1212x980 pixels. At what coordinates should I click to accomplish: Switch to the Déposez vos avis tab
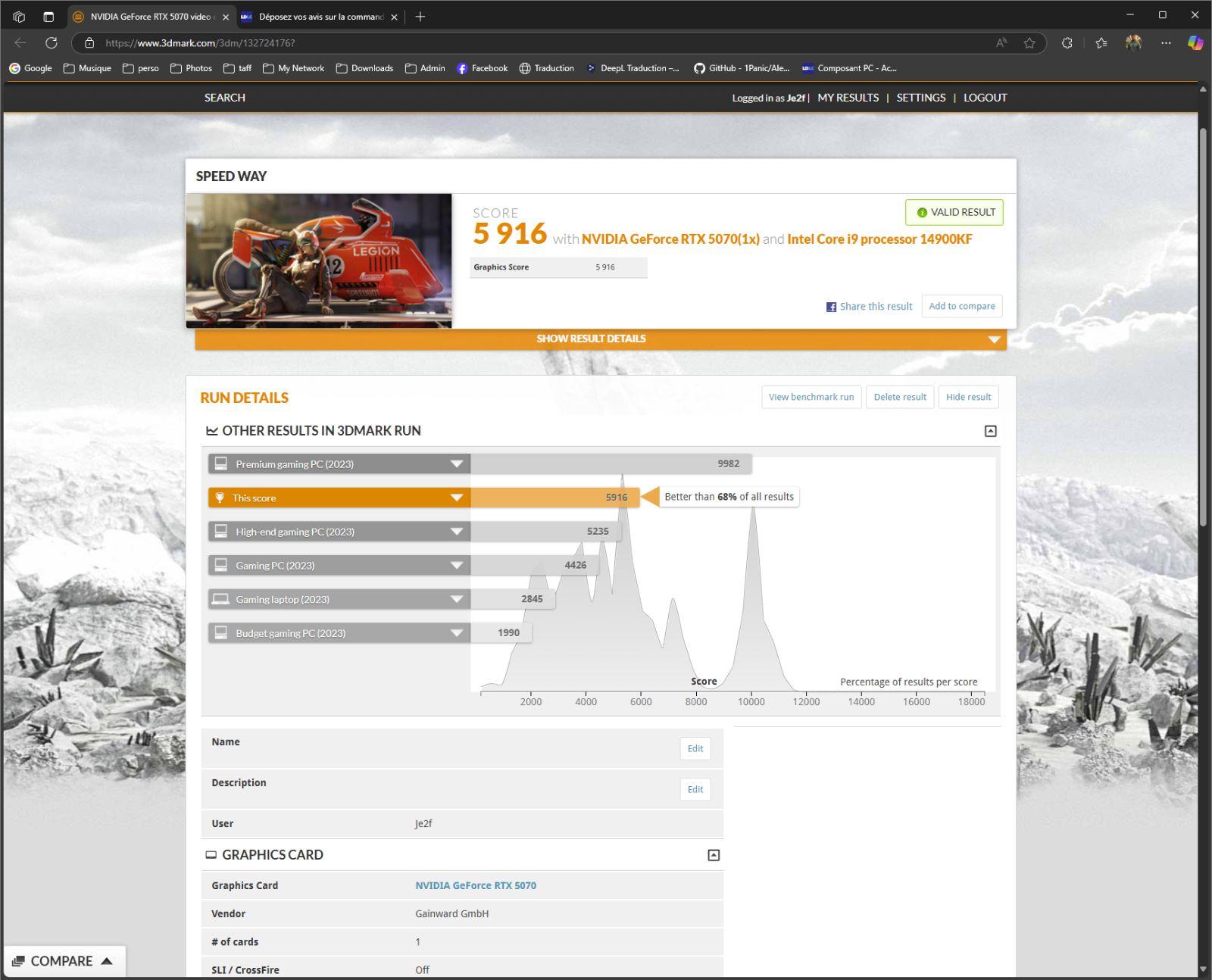coord(320,17)
